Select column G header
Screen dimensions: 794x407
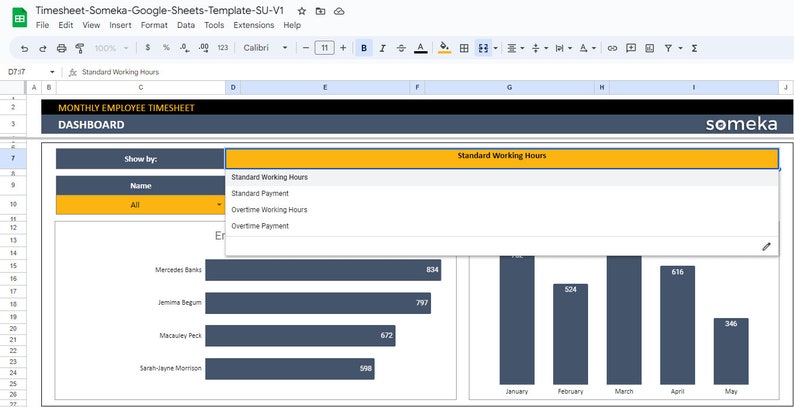coord(509,88)
